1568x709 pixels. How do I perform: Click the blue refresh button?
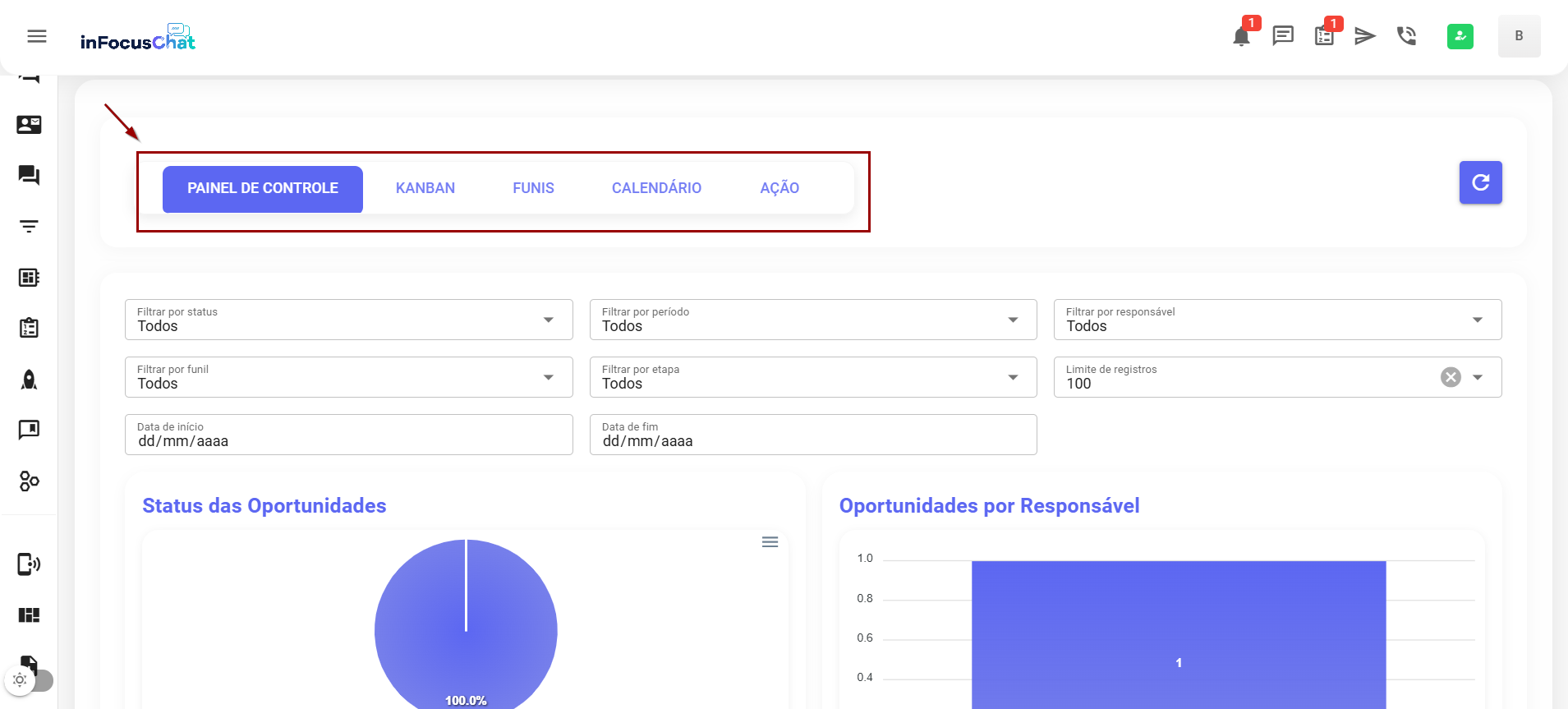coord(1480,182)
